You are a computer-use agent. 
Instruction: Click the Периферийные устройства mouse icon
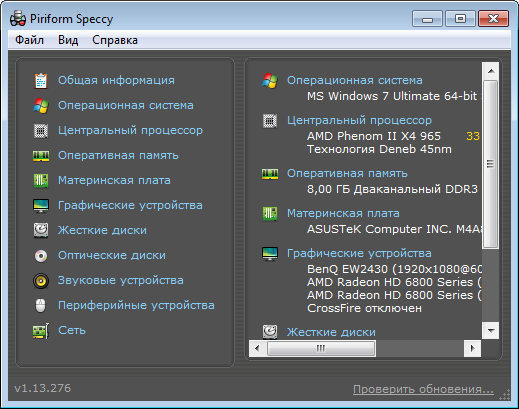[41, 305]
